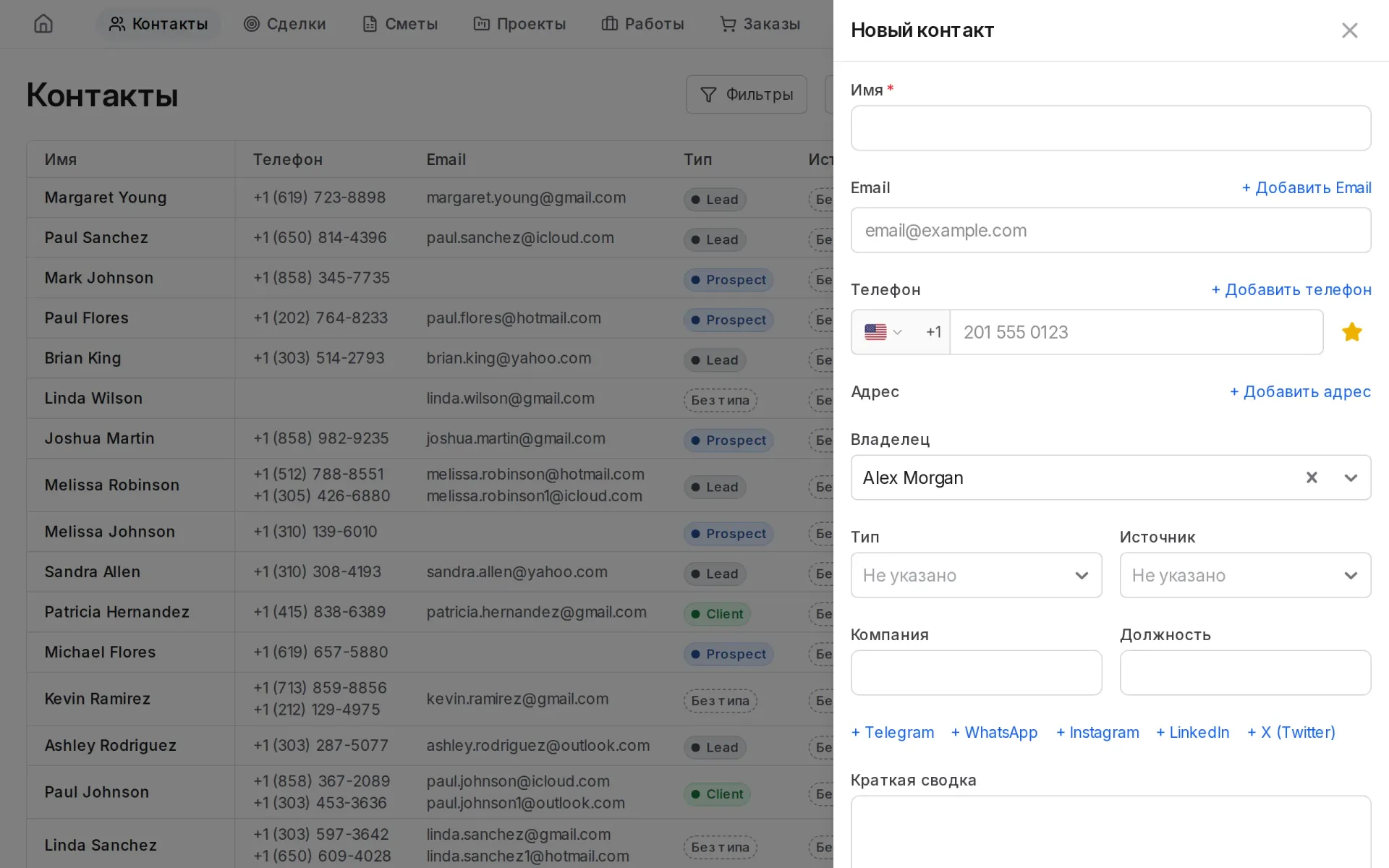
Task: Select the Kevin Ramirez contact name
Action: [98, 699]
